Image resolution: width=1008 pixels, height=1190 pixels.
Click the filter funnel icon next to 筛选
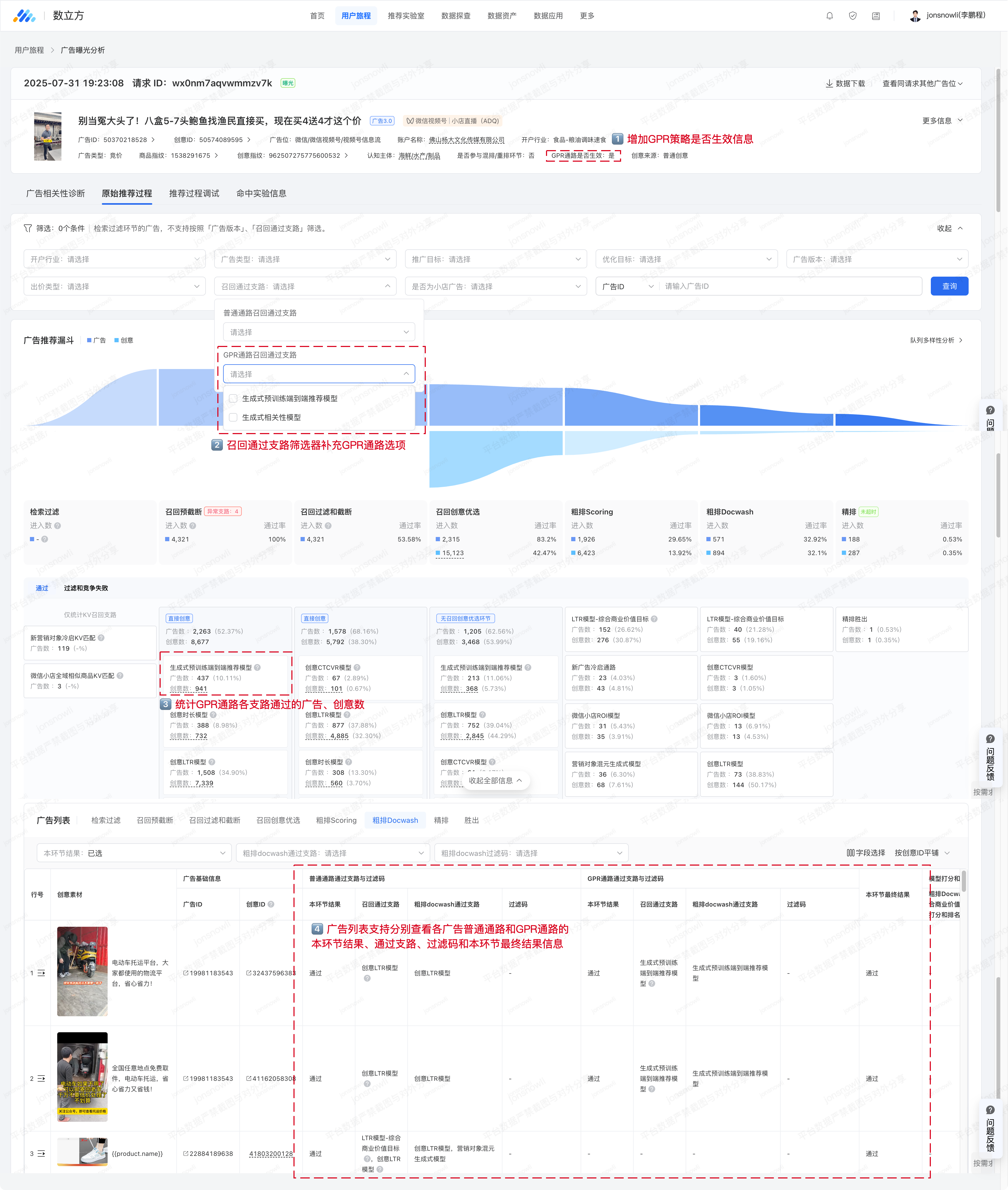[x=27, y=228]
